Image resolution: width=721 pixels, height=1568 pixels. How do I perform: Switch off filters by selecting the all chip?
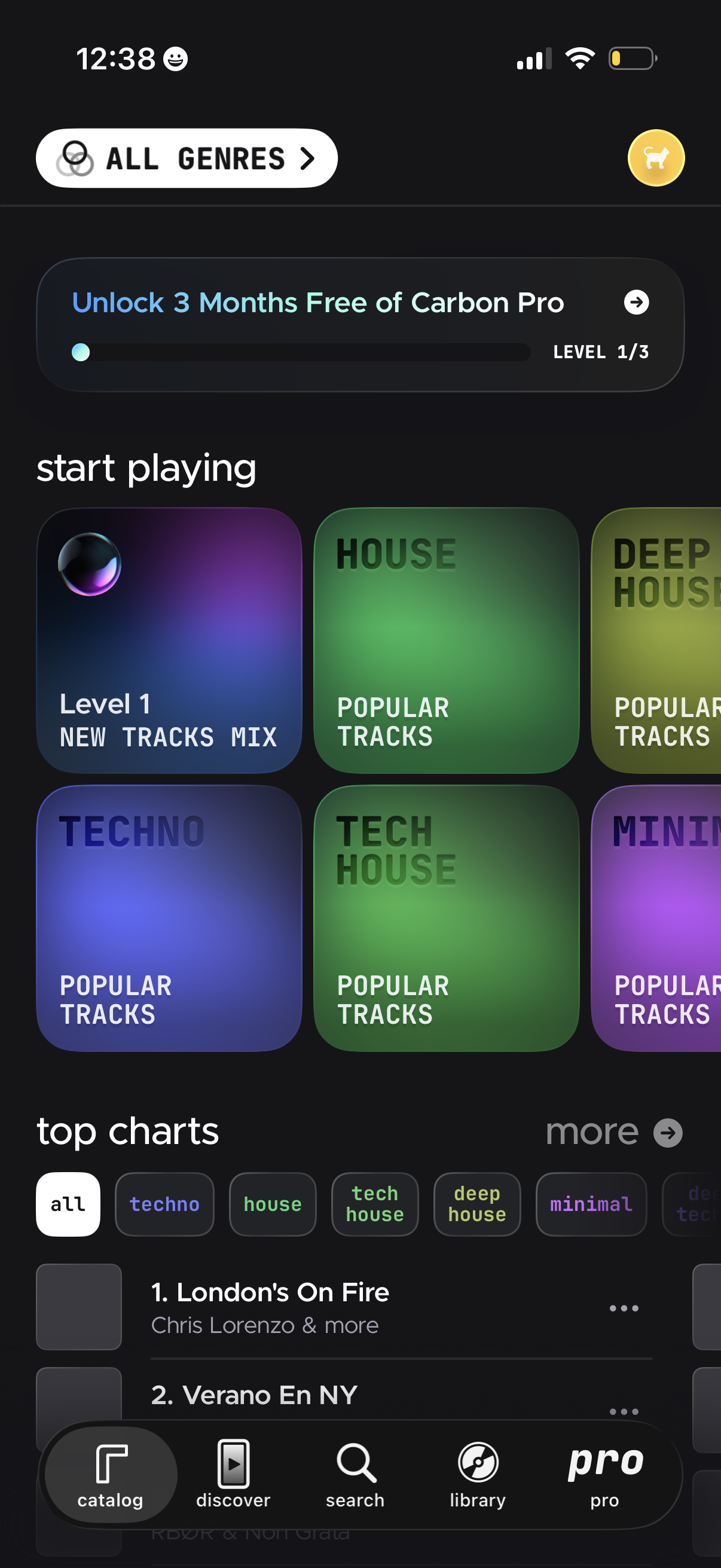coord(68,1203)
